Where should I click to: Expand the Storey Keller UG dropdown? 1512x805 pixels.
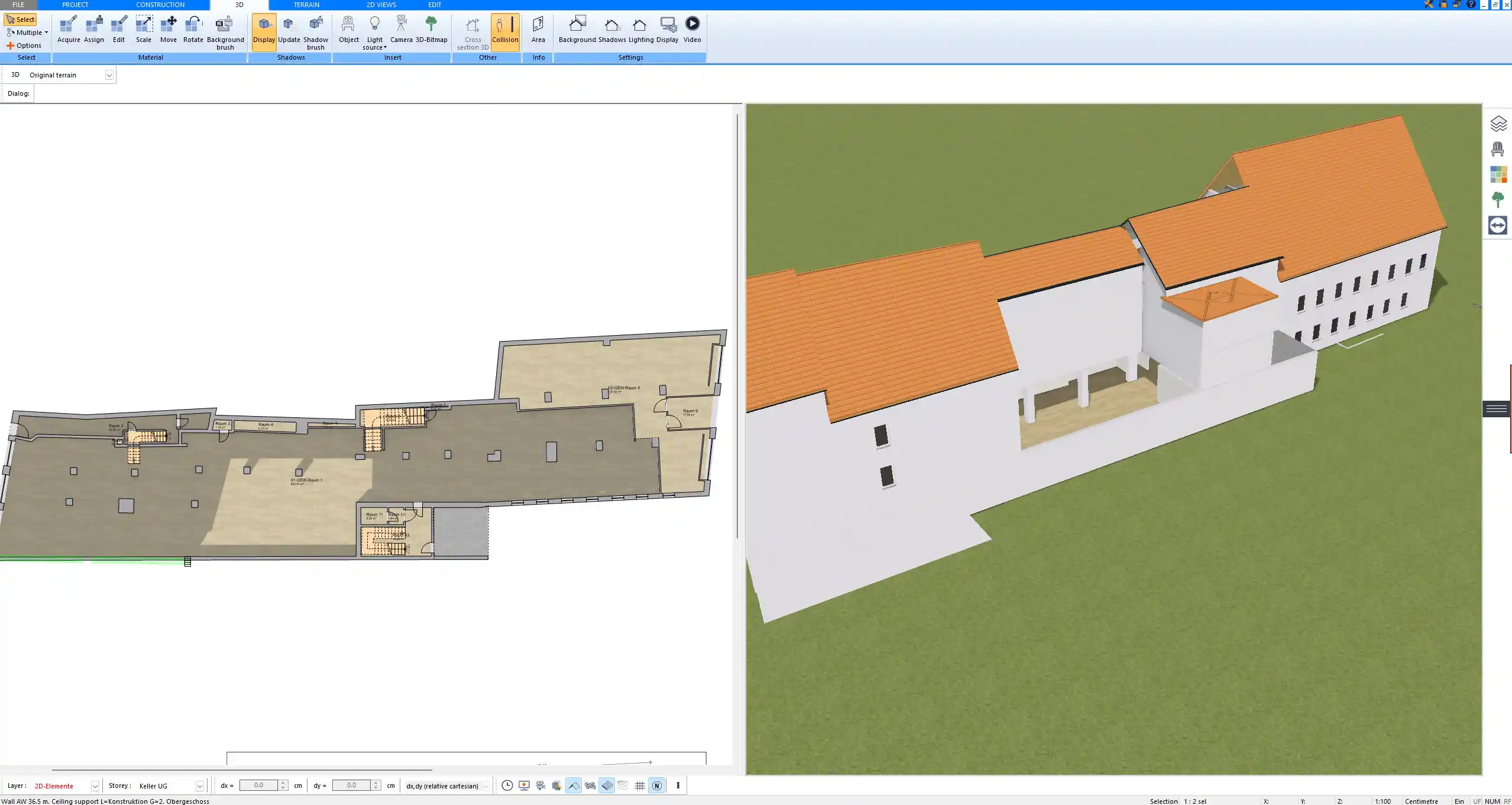pyautogui.click(x=199, y=786)
